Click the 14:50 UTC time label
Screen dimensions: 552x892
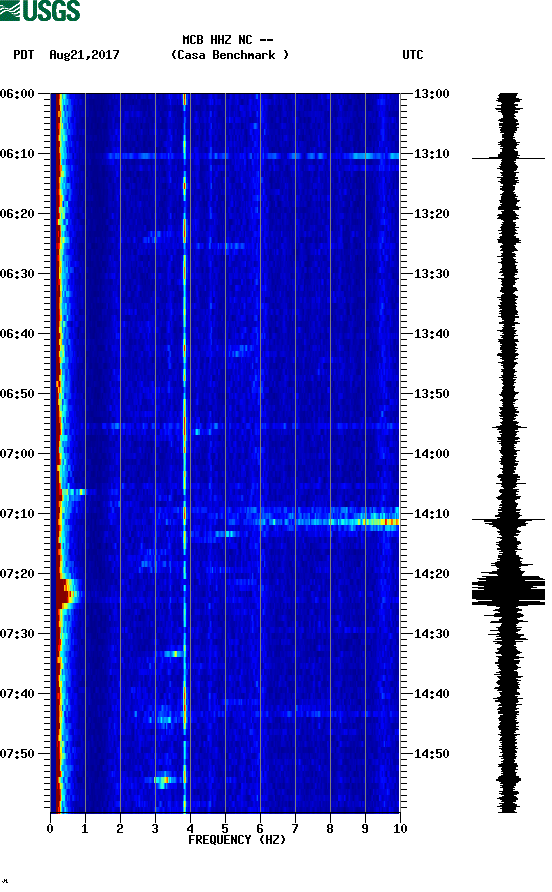tap(431, 754)
